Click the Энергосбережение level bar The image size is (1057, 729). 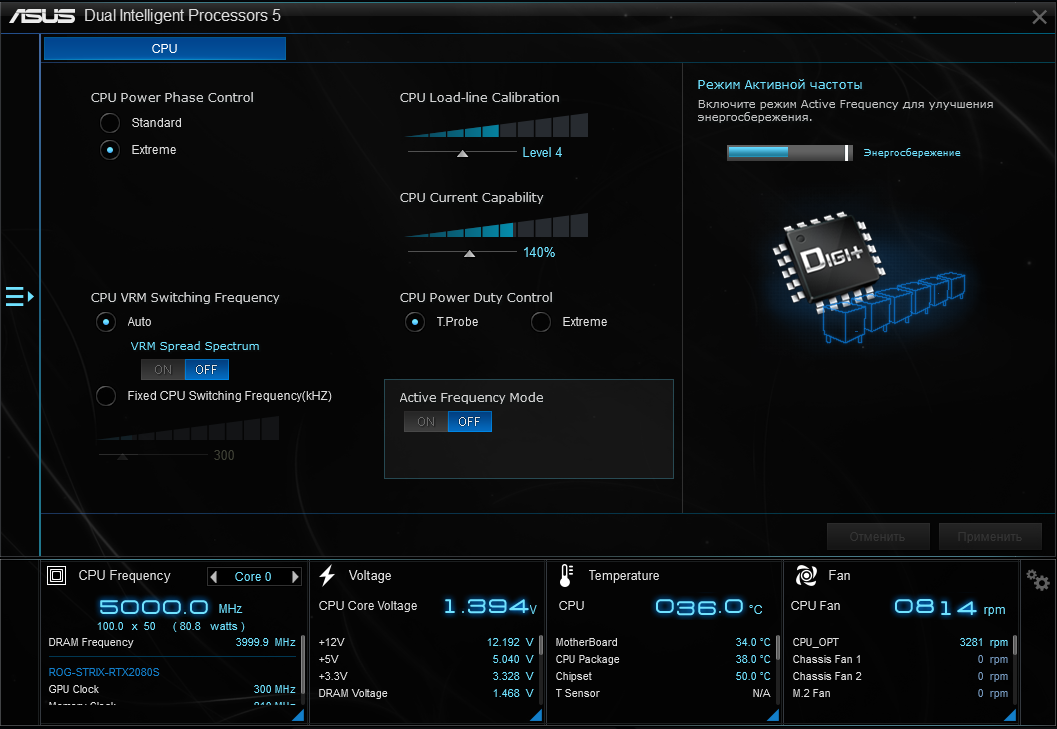(x=789, y=153)
